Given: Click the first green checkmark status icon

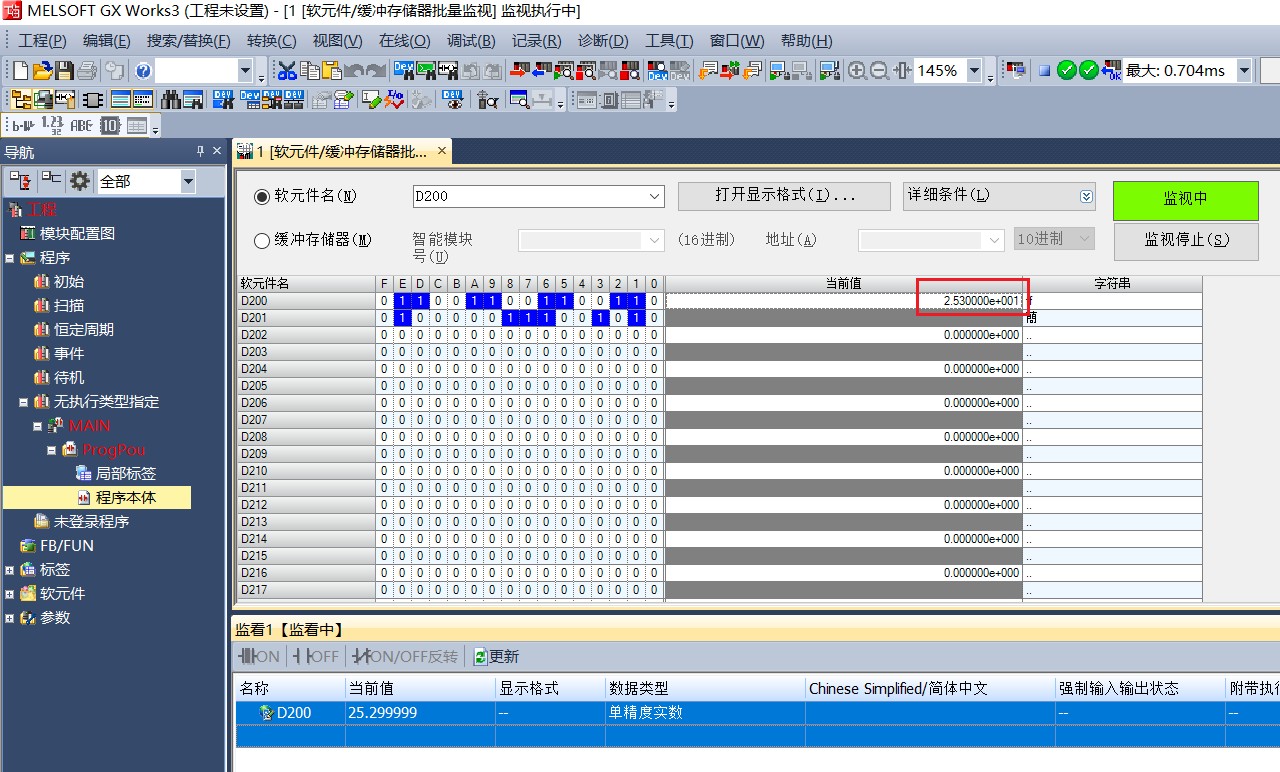Looking at the screenshot, I should tap(1066, 70).
